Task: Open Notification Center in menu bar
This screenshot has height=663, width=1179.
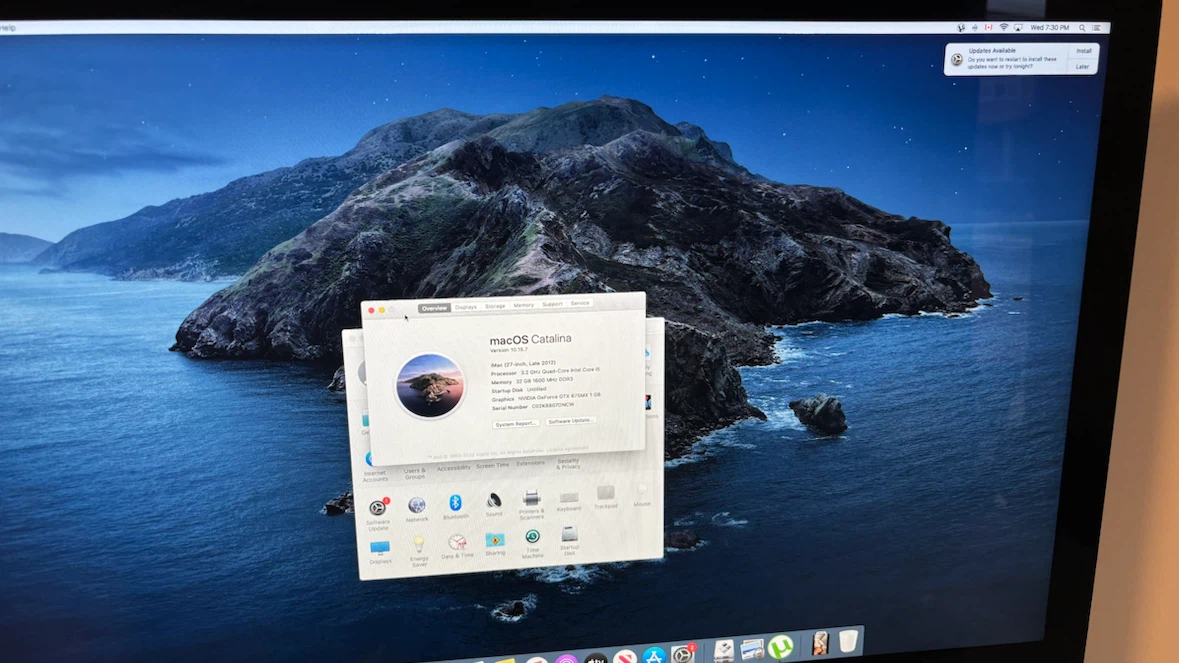Action: pyautogui.click(x=1096, y=28)
